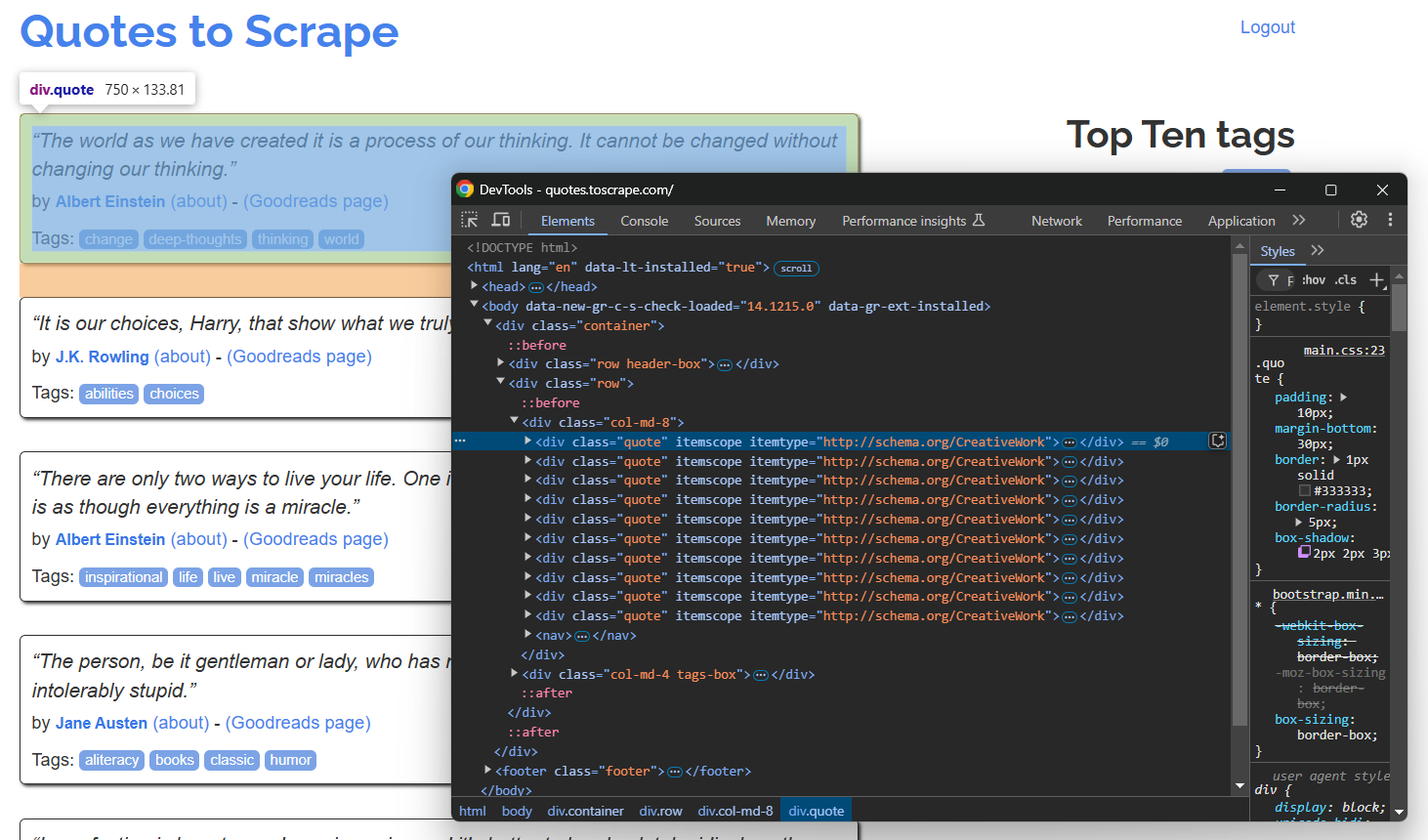Select the Inspect element tool

click(469, 220)
